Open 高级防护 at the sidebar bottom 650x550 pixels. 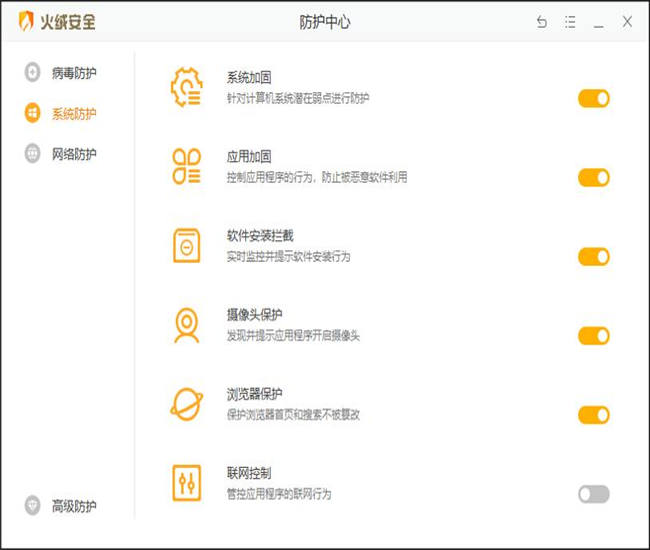point(73,506)
